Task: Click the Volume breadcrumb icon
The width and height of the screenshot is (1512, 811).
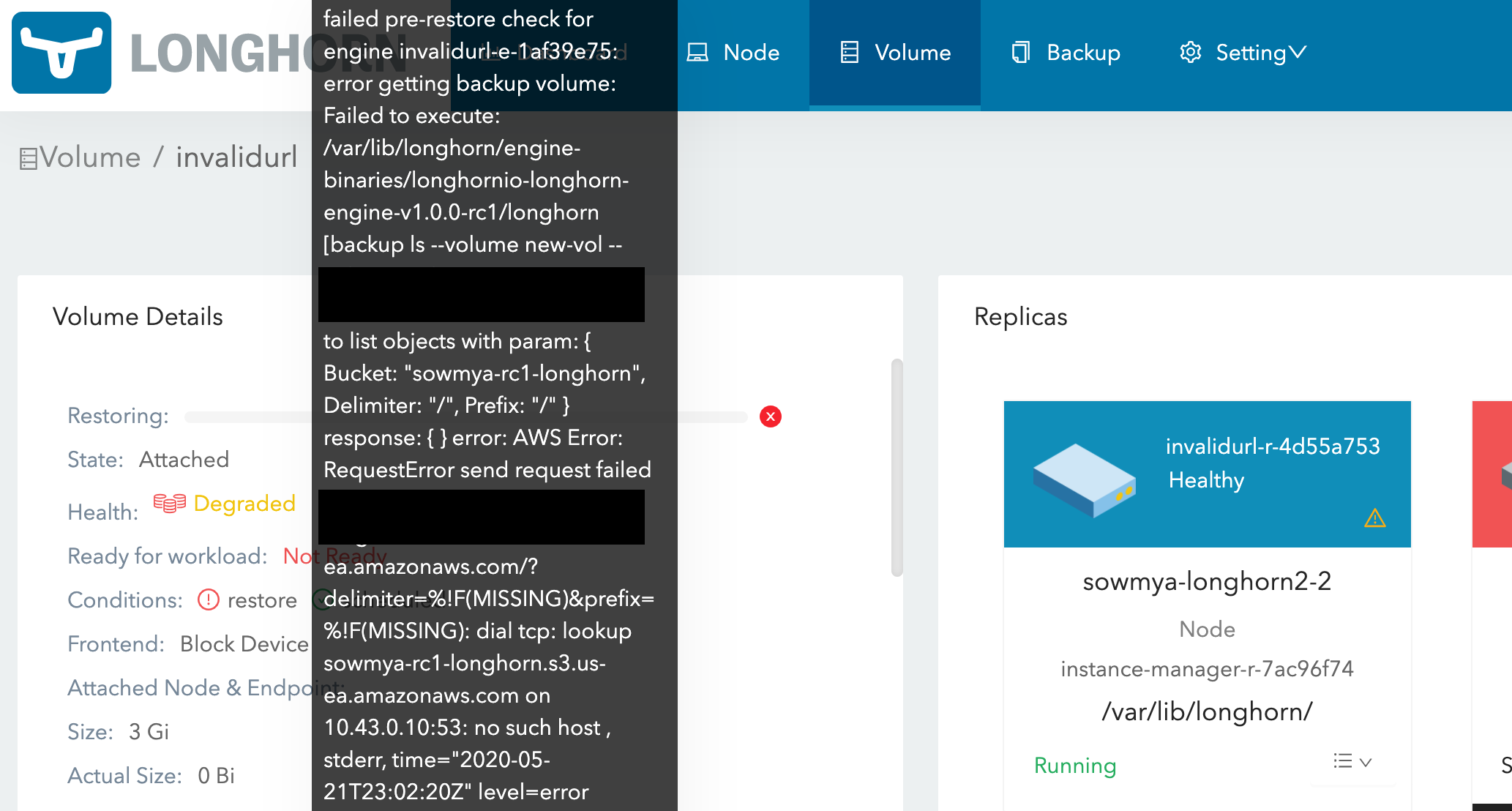Action: click(x=28, y=158)
